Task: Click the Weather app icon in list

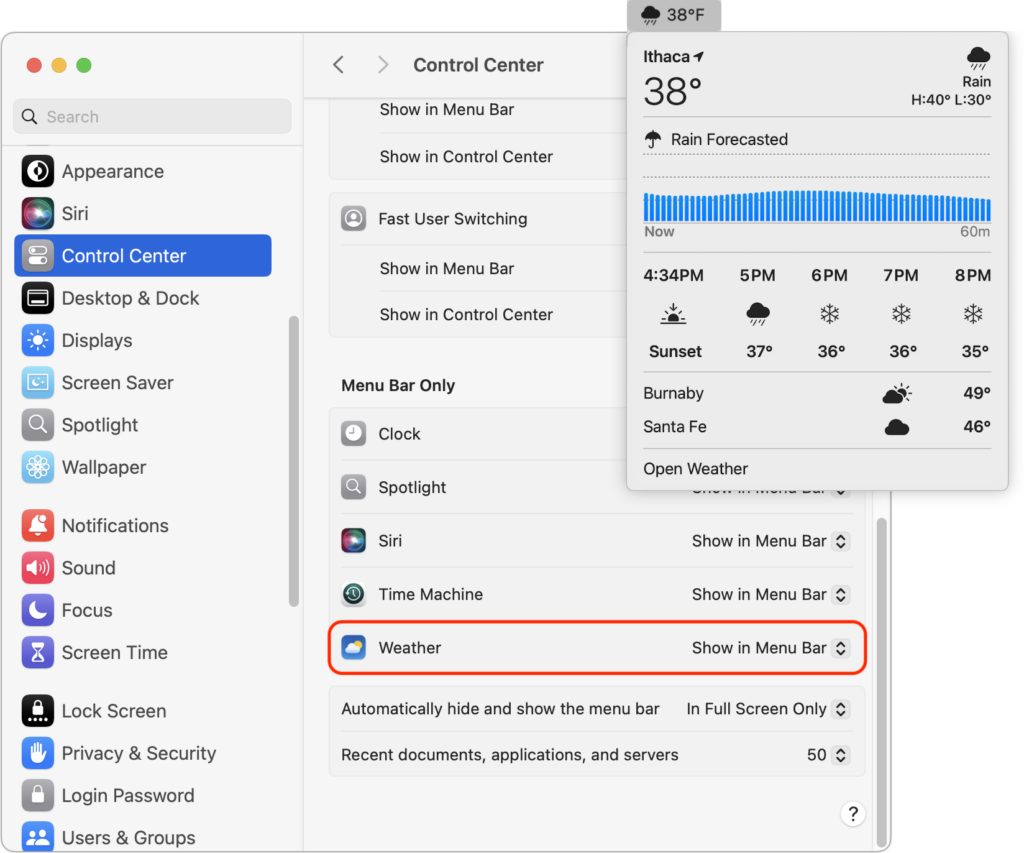Action: 353,648
